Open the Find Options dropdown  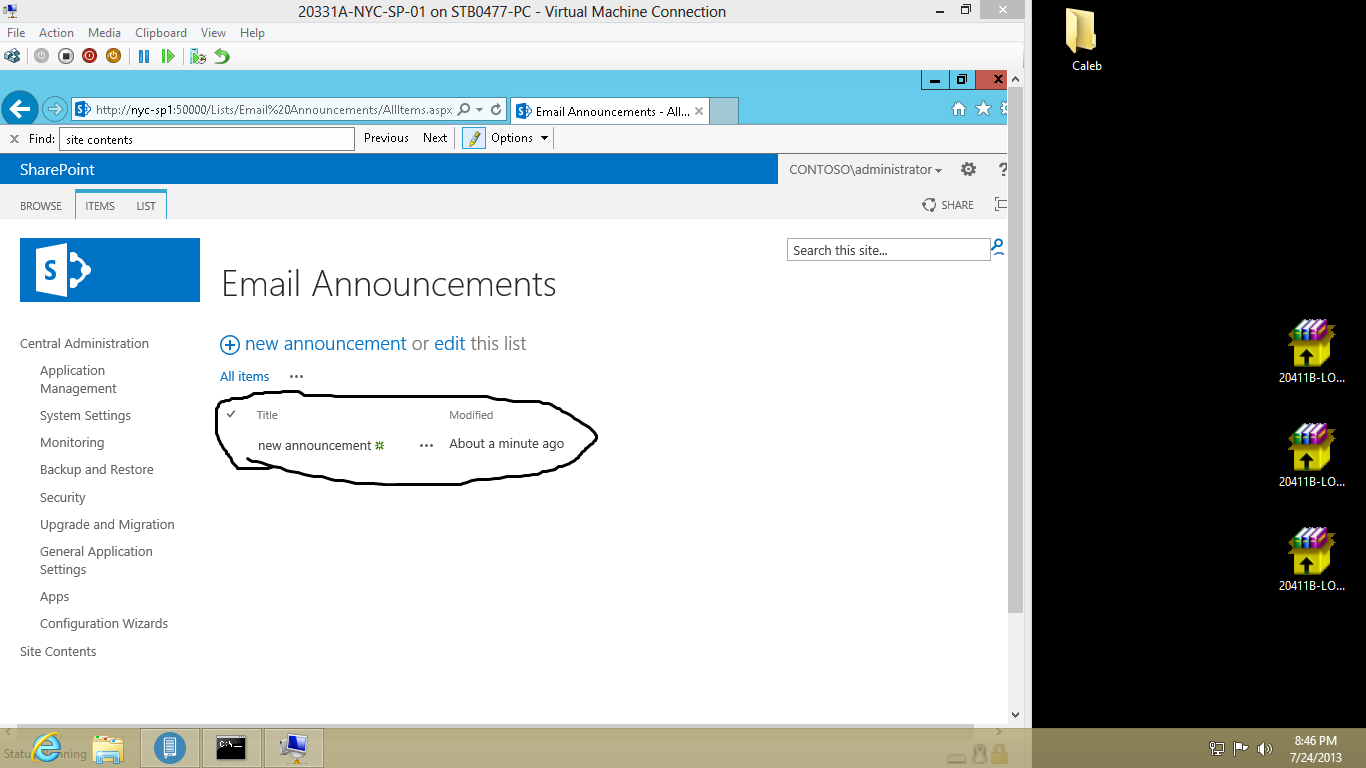(x=520, y=138)
